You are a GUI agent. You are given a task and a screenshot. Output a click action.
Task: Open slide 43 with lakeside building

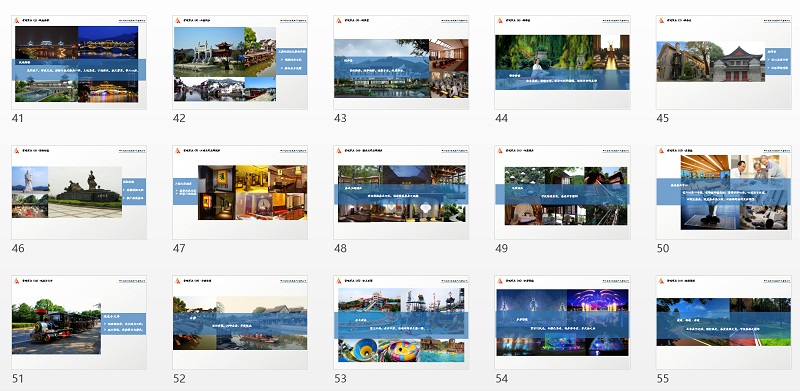tap(401, 62)
